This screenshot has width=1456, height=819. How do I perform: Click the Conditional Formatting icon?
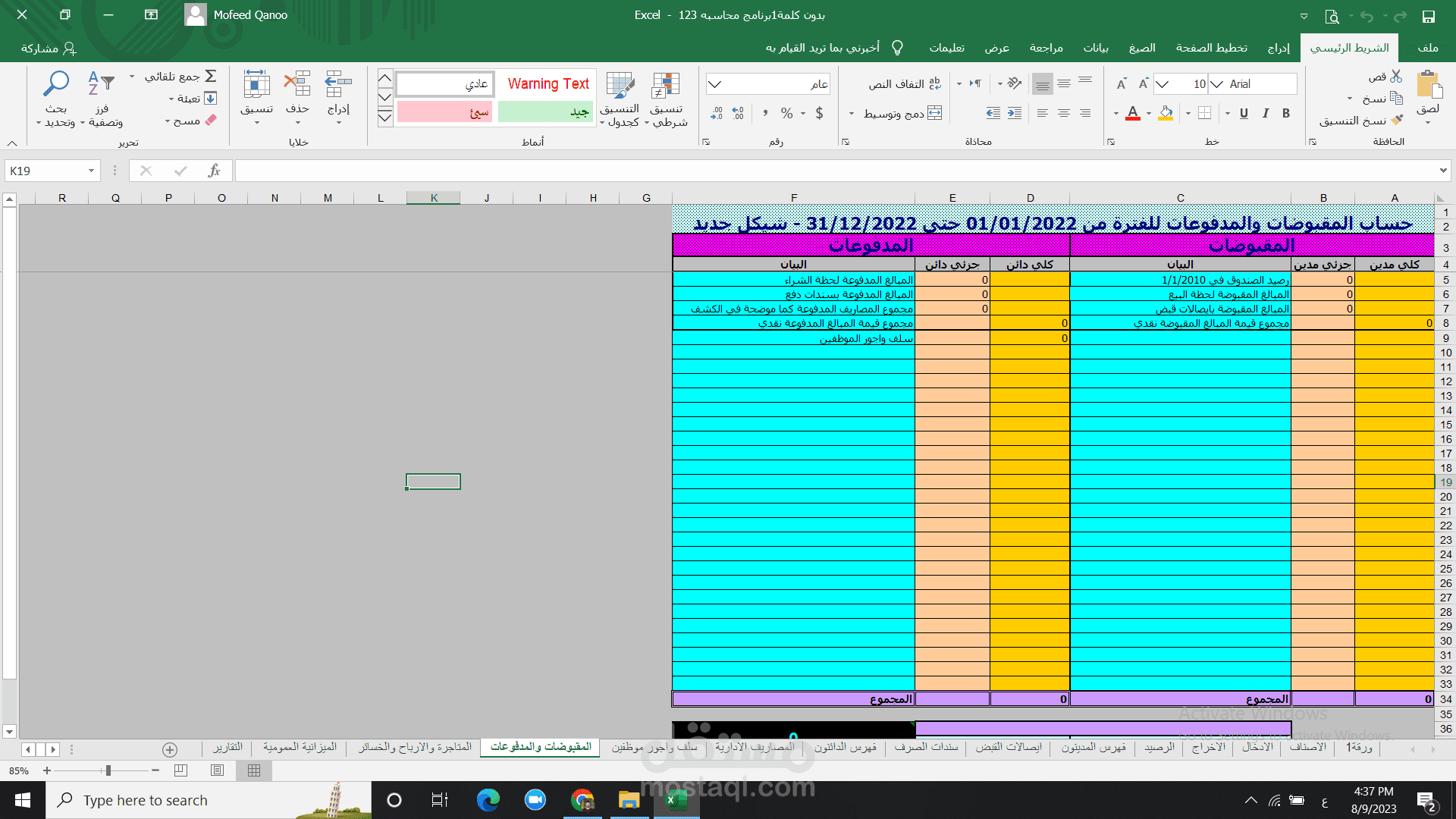[x=666, y=86]
